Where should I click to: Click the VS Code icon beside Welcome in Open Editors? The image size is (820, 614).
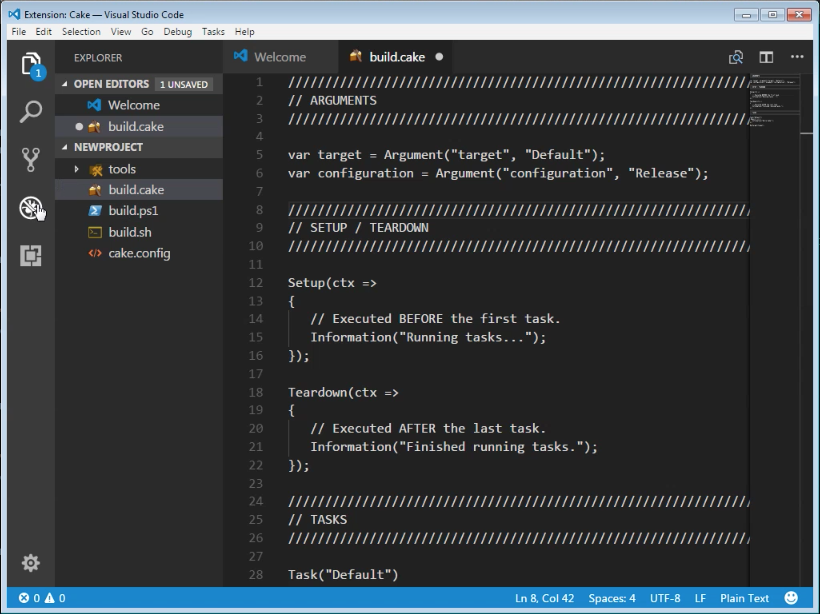pos(94,105)
